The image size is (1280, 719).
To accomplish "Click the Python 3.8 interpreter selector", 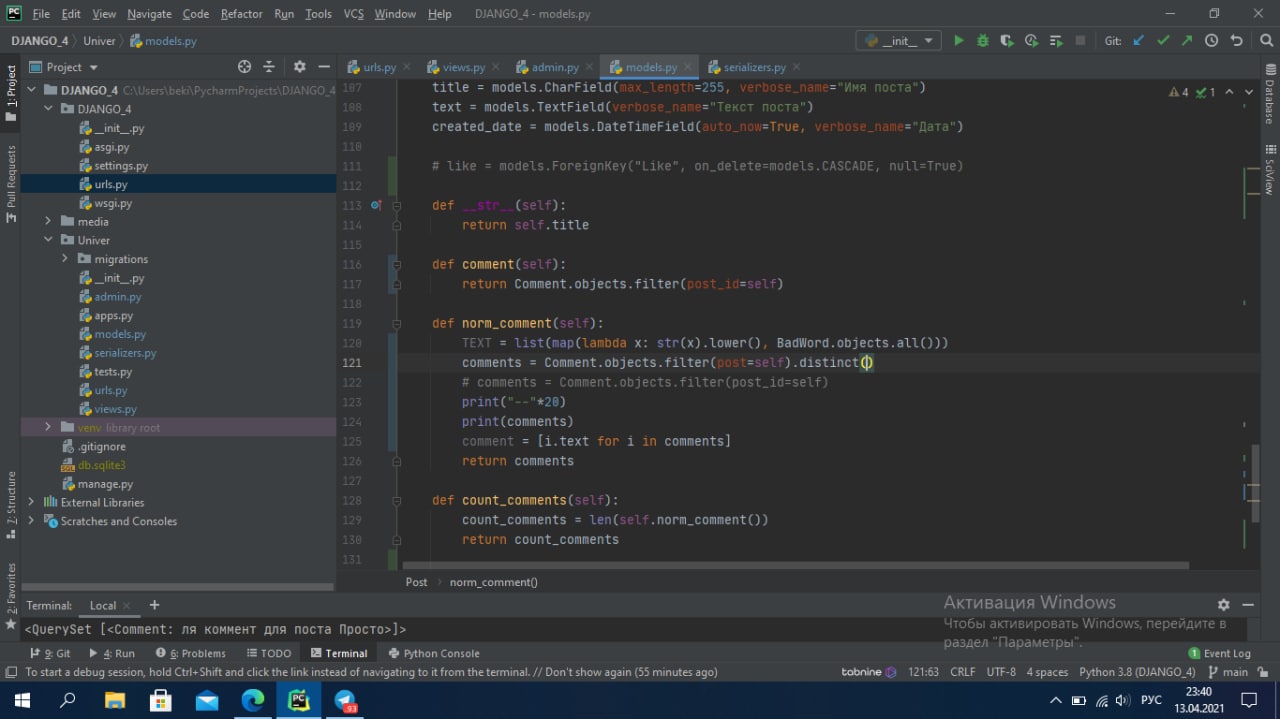I will tap(1137, 672).
